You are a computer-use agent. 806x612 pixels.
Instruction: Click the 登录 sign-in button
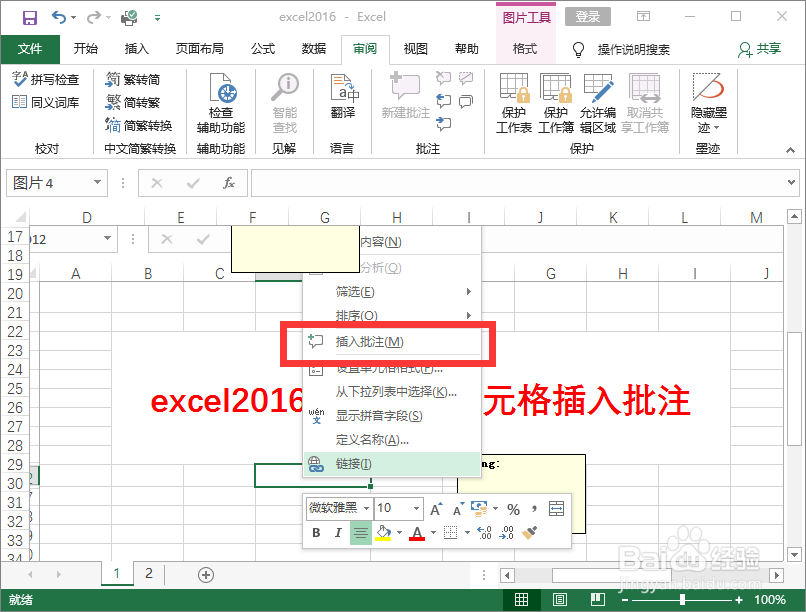pyautogui.click(x=587, y=16)
